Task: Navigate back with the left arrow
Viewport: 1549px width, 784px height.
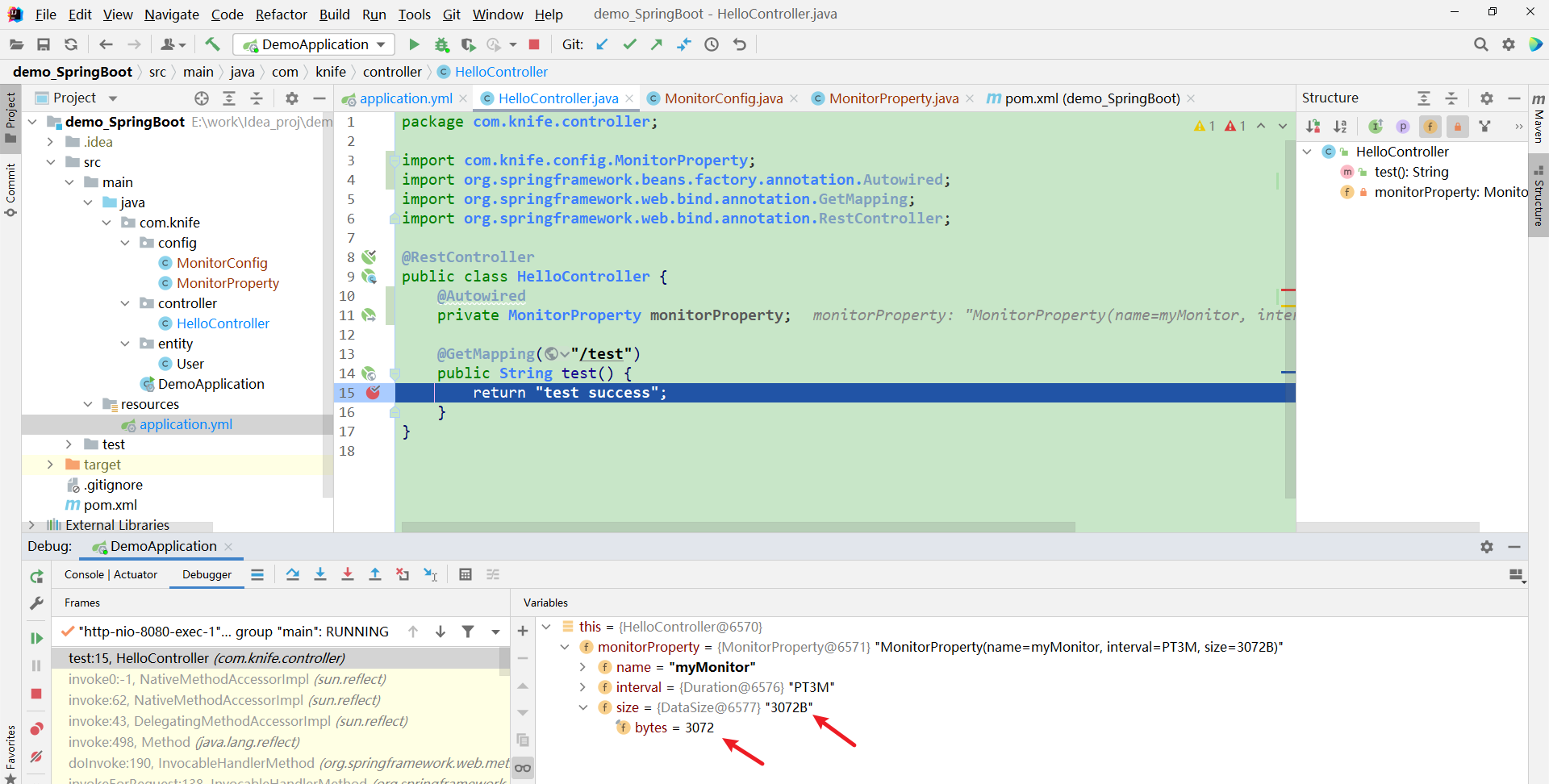Action: pyautogui.click(x=106, y=44)
